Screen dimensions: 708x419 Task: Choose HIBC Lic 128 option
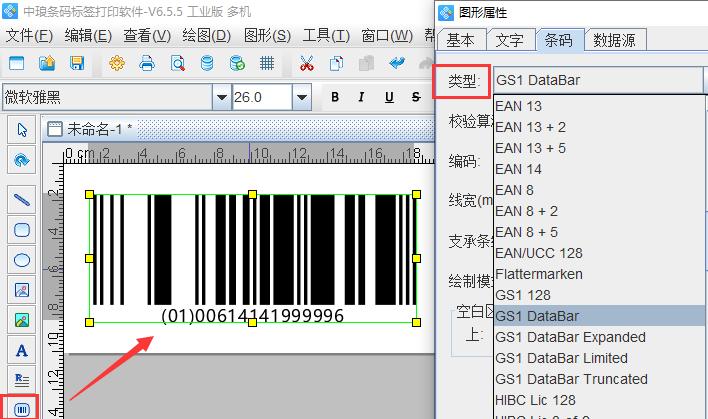(599, 400)
